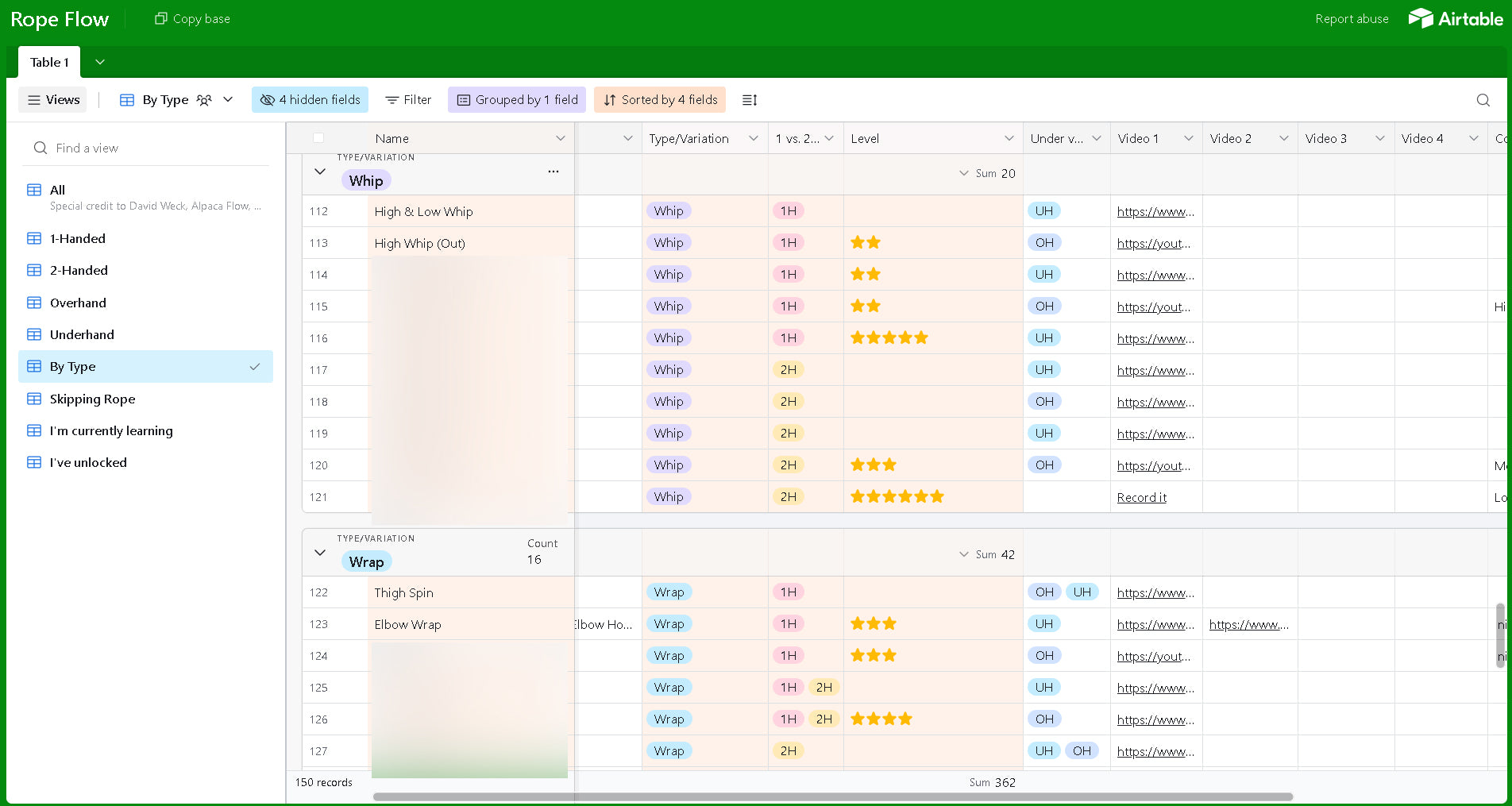
Task: Click the Find a view search field
Action: click(x=146, y=148)
